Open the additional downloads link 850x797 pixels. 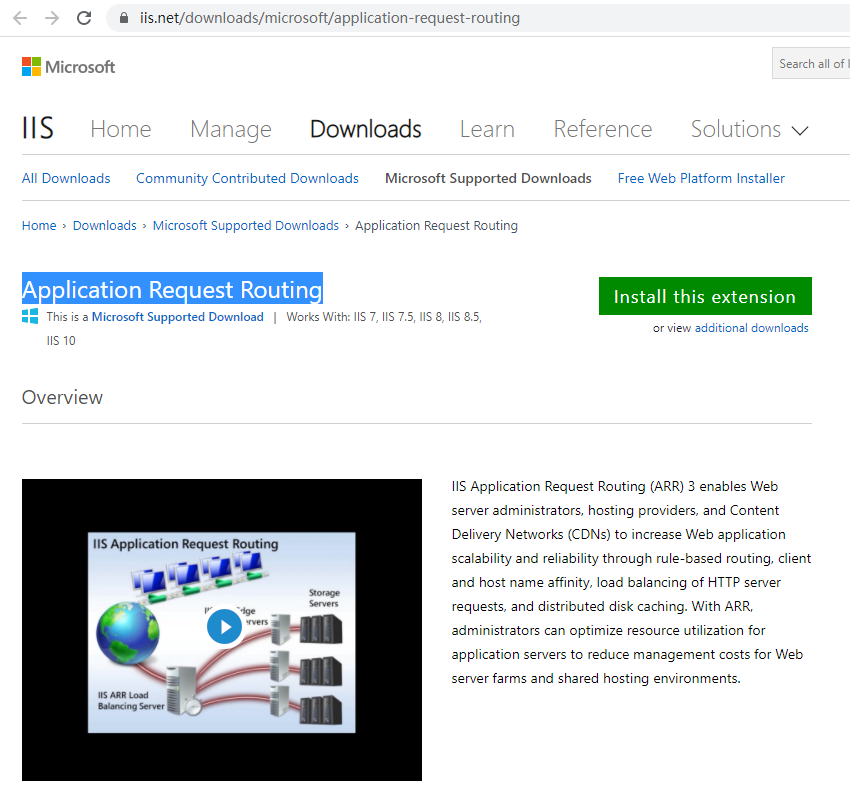(x=751, y=328)
